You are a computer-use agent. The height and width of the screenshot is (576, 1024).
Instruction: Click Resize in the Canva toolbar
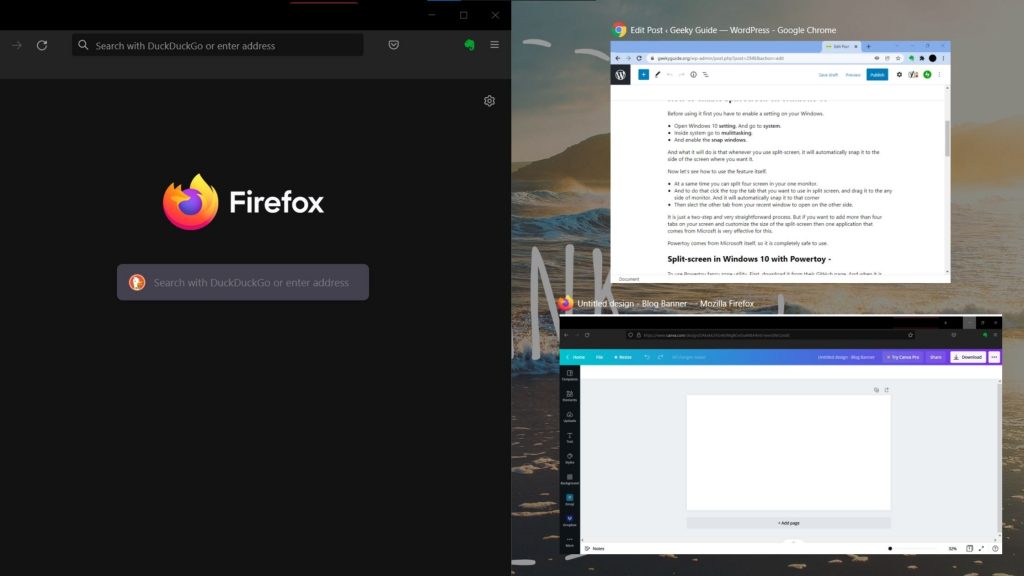[x=623, y=357]
